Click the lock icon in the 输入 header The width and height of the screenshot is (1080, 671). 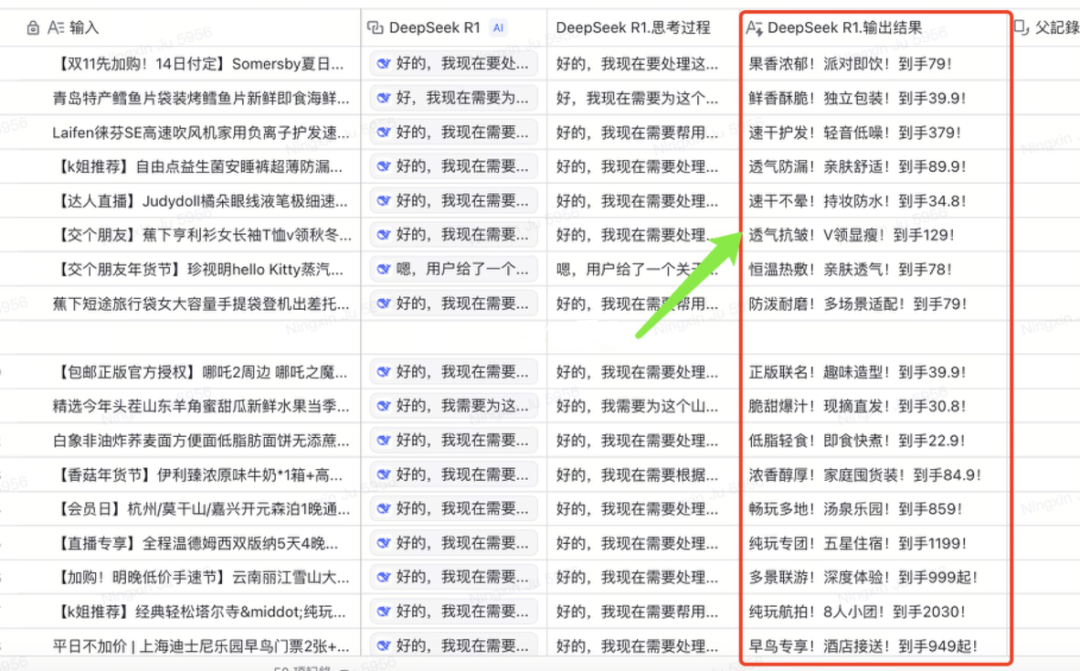click(x=33, y=28)
